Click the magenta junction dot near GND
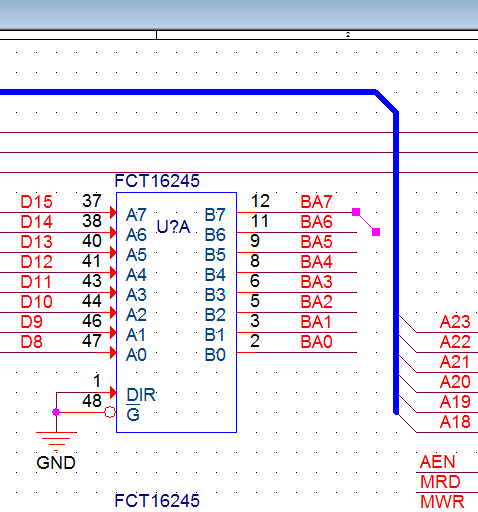478x512 pixels. pyautogui.click(x=56, y=412)
